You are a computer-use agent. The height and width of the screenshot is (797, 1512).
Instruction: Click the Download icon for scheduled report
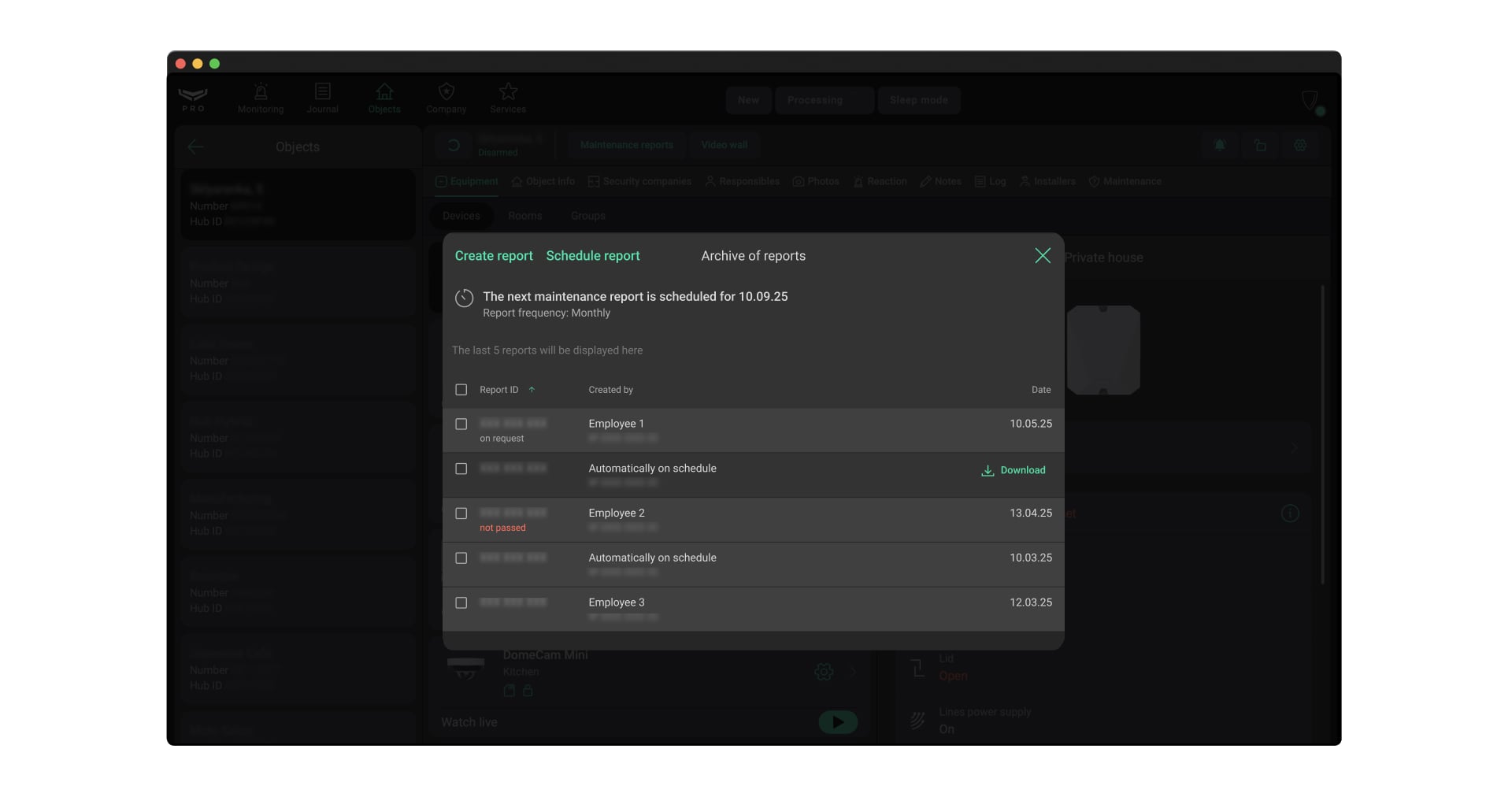click(x=987, y=471)
